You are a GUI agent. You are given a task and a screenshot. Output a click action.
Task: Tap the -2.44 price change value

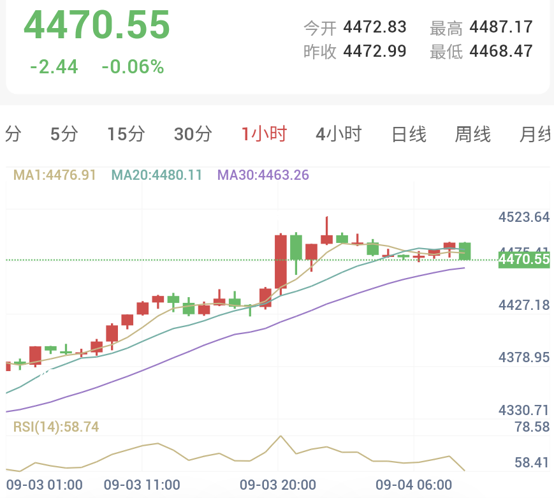54,67
